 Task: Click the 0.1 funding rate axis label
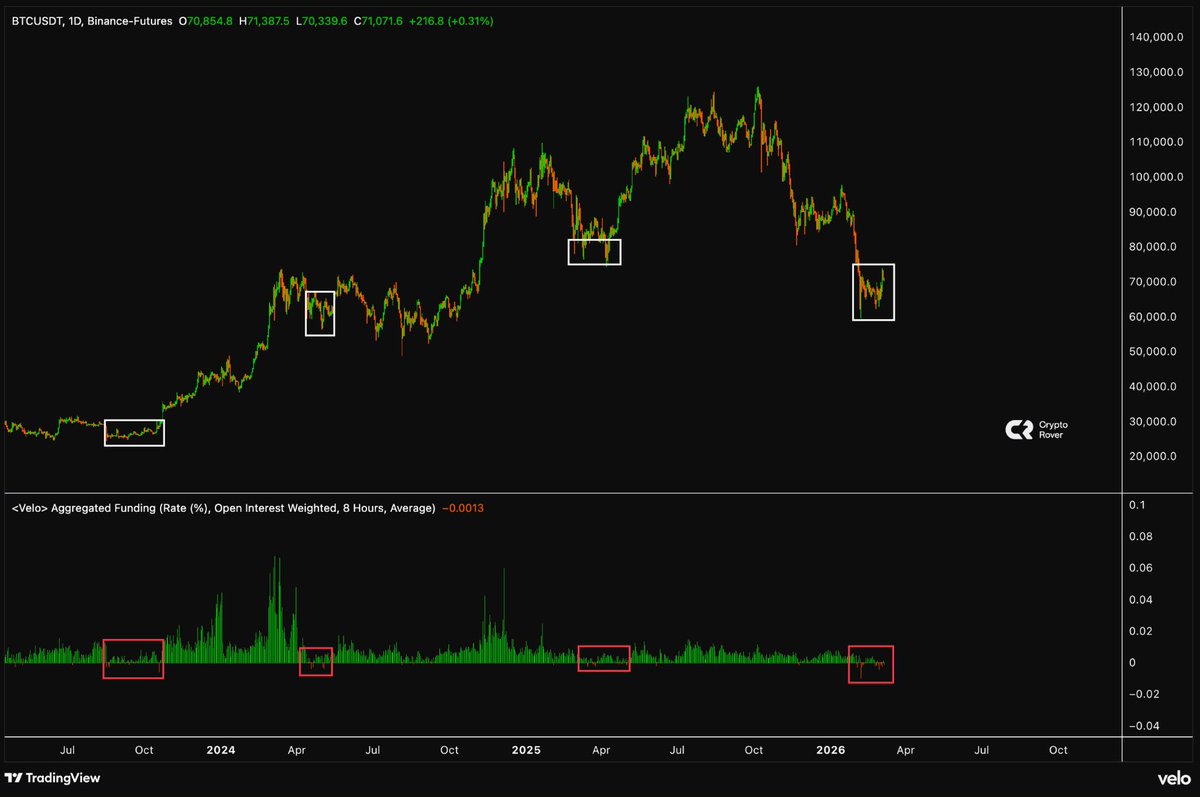click(1137, 506)
